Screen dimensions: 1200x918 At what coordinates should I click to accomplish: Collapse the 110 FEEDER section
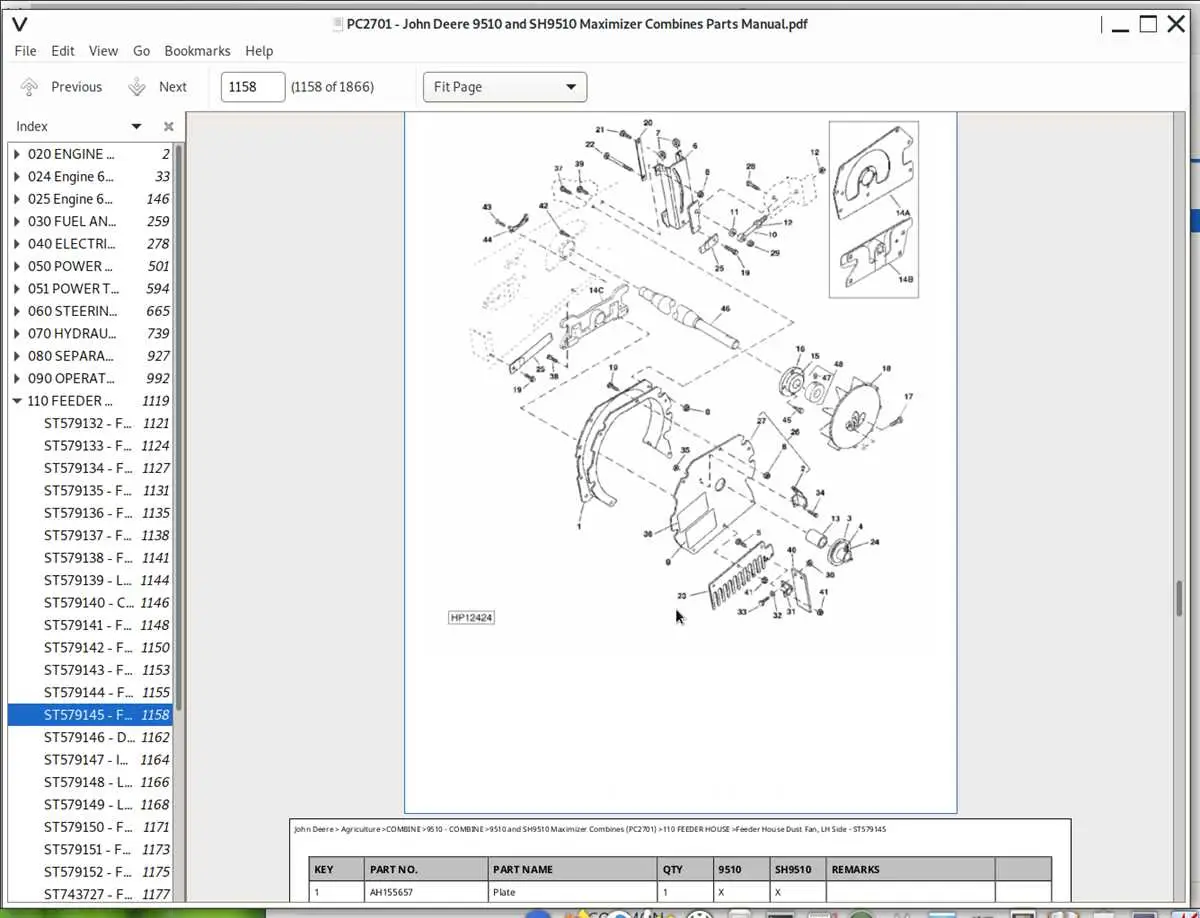point(16,401)
